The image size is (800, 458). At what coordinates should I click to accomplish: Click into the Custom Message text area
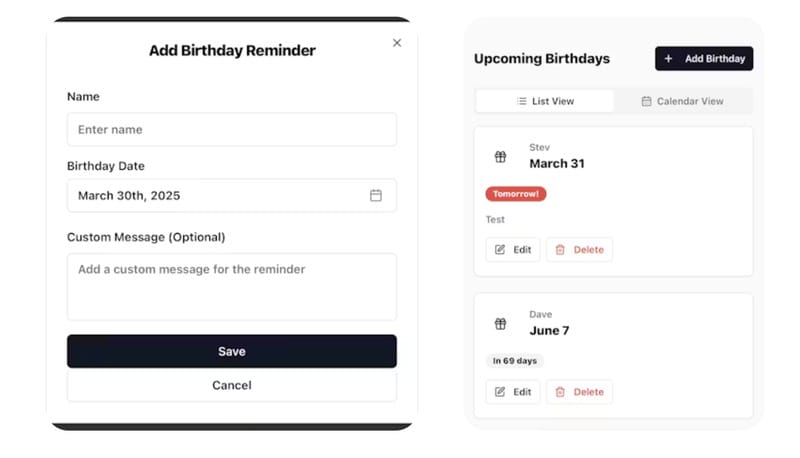231,286
